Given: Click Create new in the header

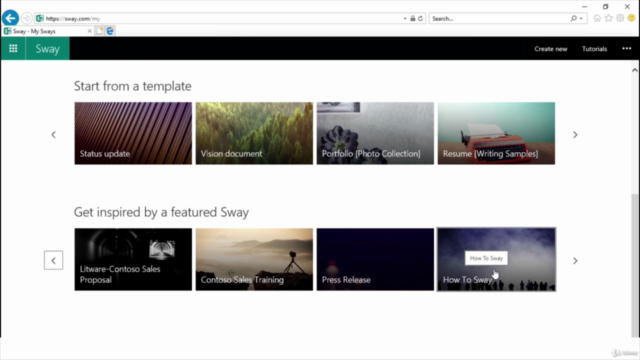Looking at the screenshot, I should [551, 49].
